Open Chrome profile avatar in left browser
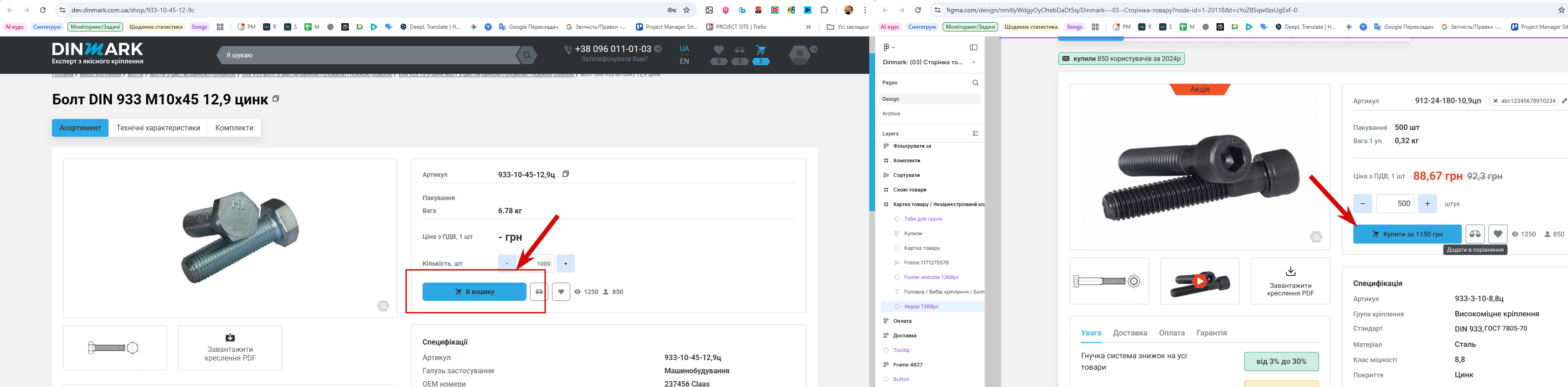Viewport: 1568px width, 387px height. pyautogui.click(x=849, y=10)
